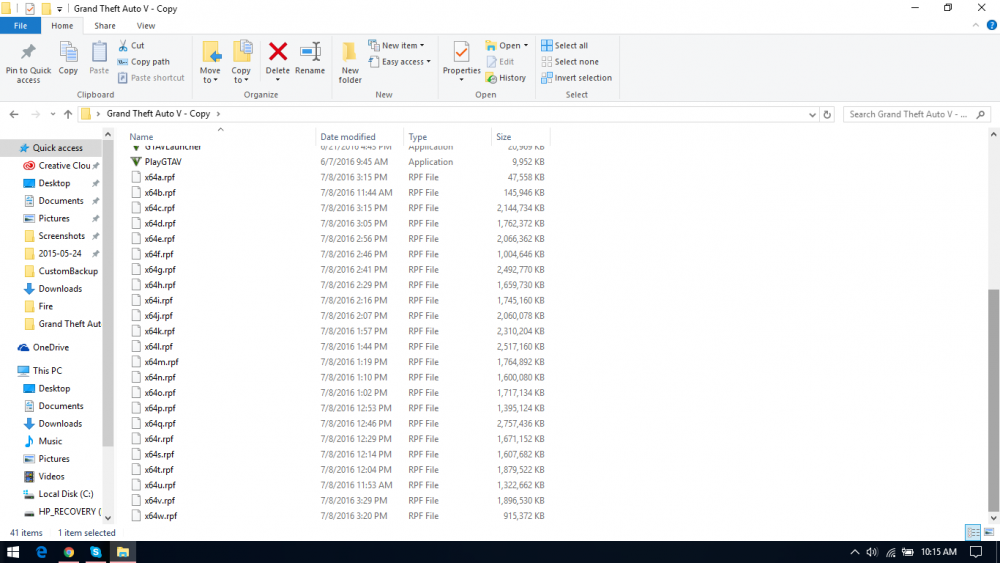
Task: Open volume control in system tray
Action: click(x=872, y=552)
